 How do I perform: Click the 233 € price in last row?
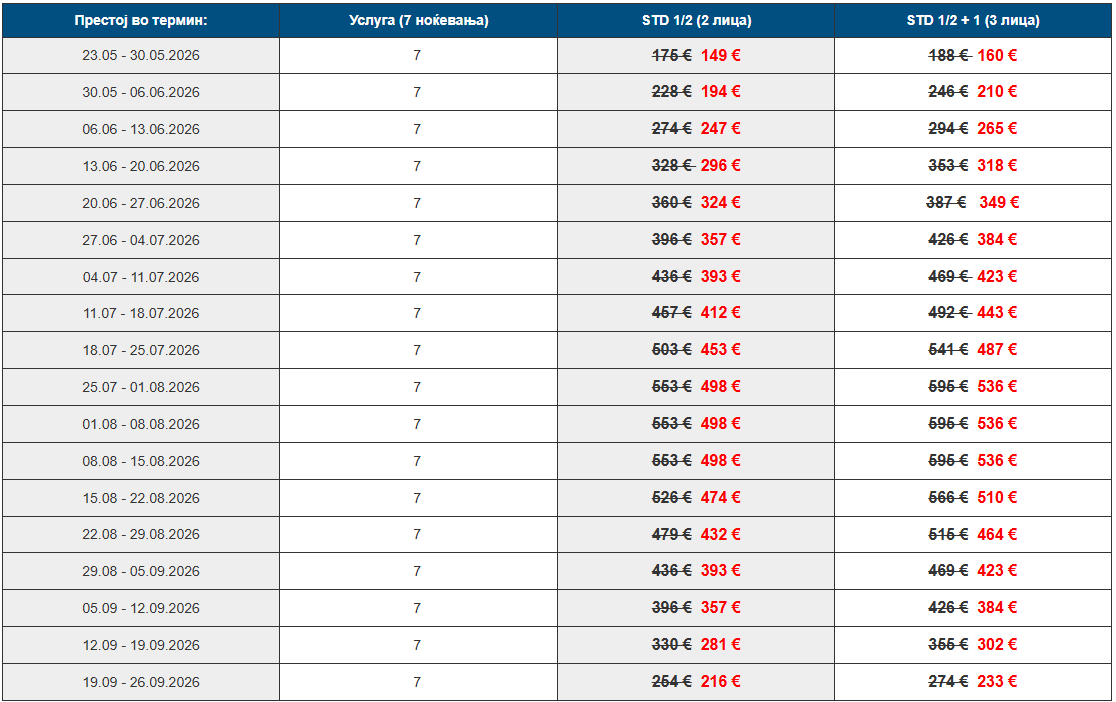tap(997, 682)
